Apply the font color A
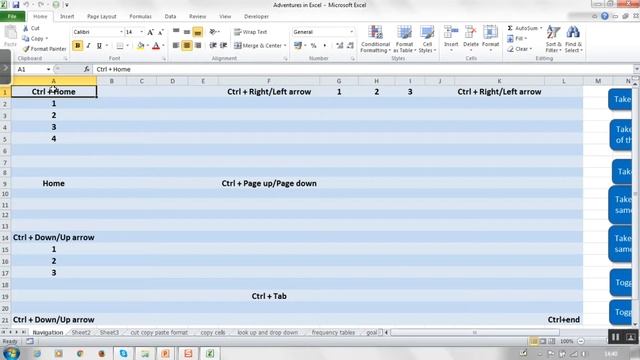This screenshot has width=640, height=360. pyautogui.click(x=156, y=46)
